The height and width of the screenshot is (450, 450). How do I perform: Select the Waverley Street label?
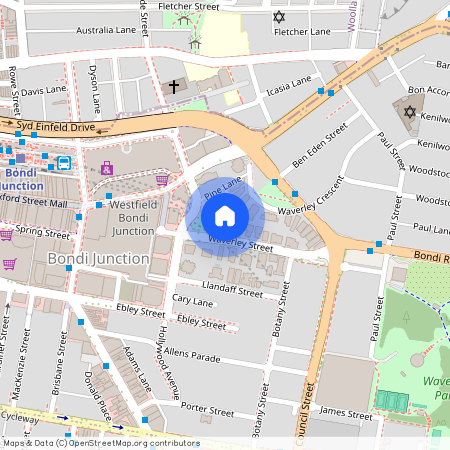[x=241, y=243]
